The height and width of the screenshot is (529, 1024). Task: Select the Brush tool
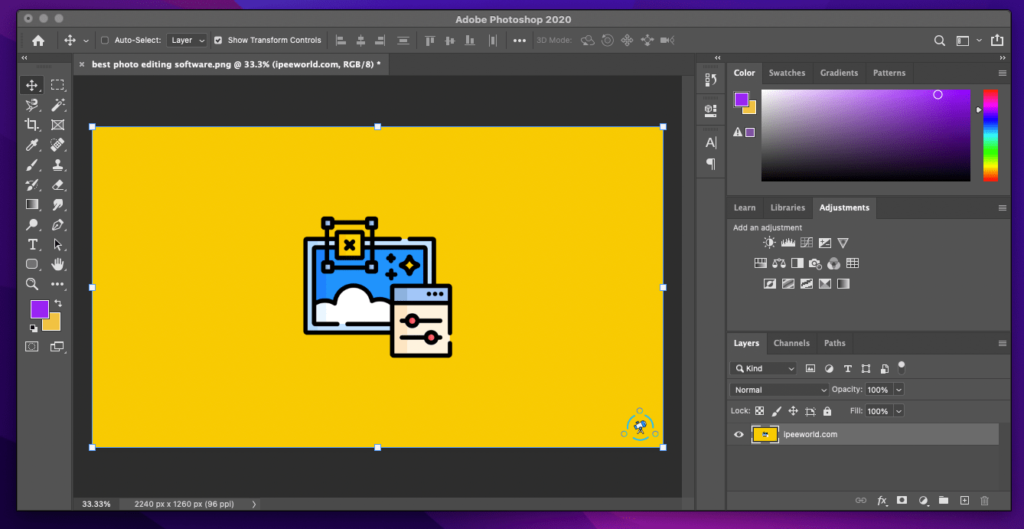[31, 165]
